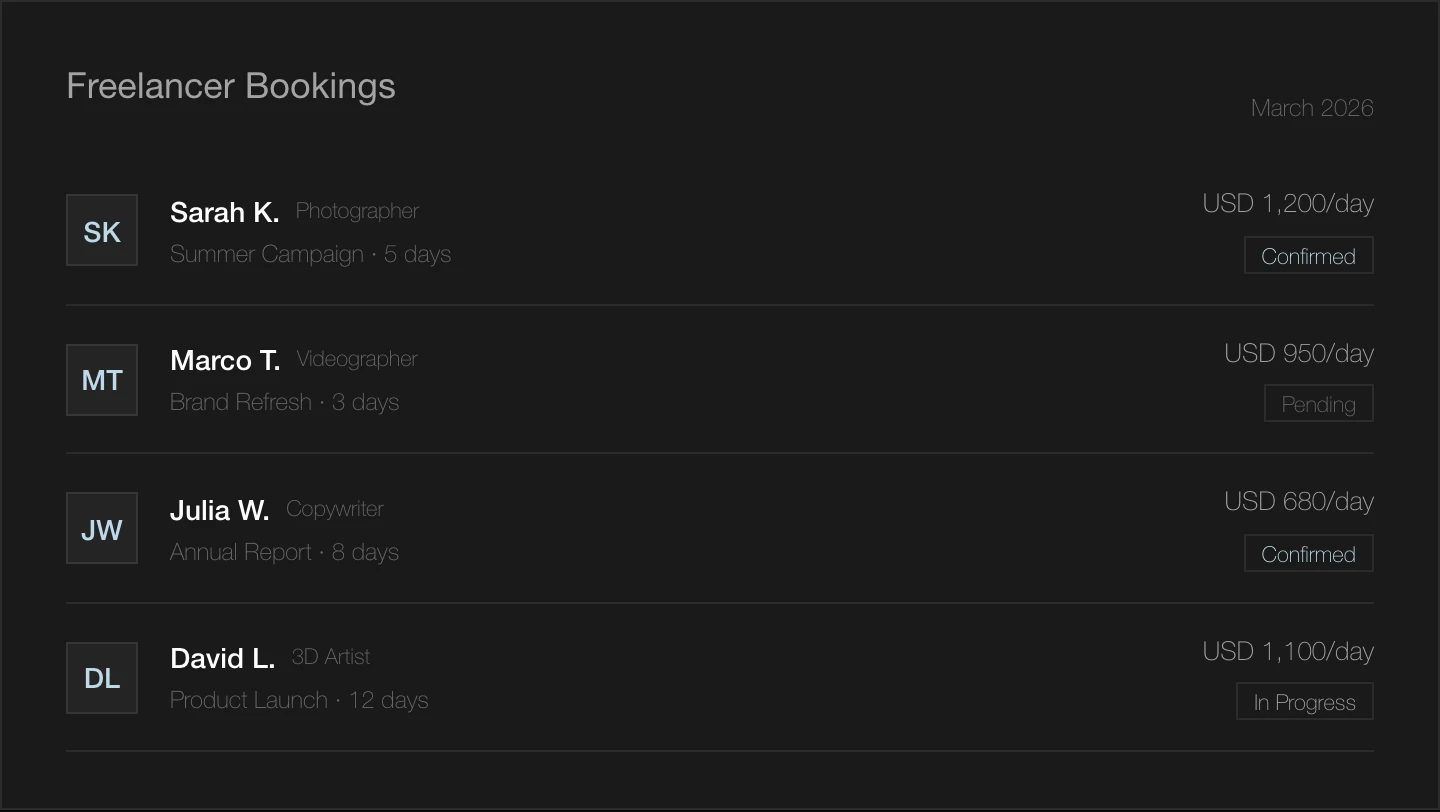Click the Freelancer Bookings heading
1440x812 pixels.
point(231,86)
